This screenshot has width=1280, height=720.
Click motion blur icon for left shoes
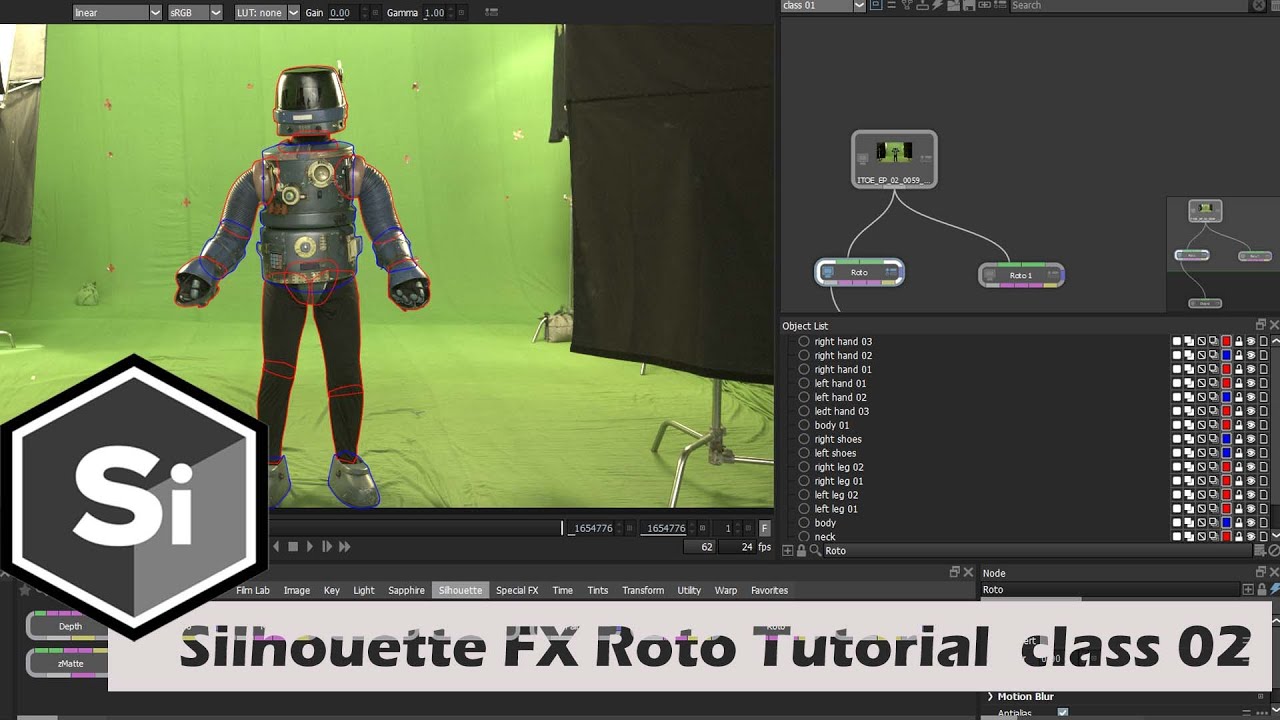[1214, 453]
